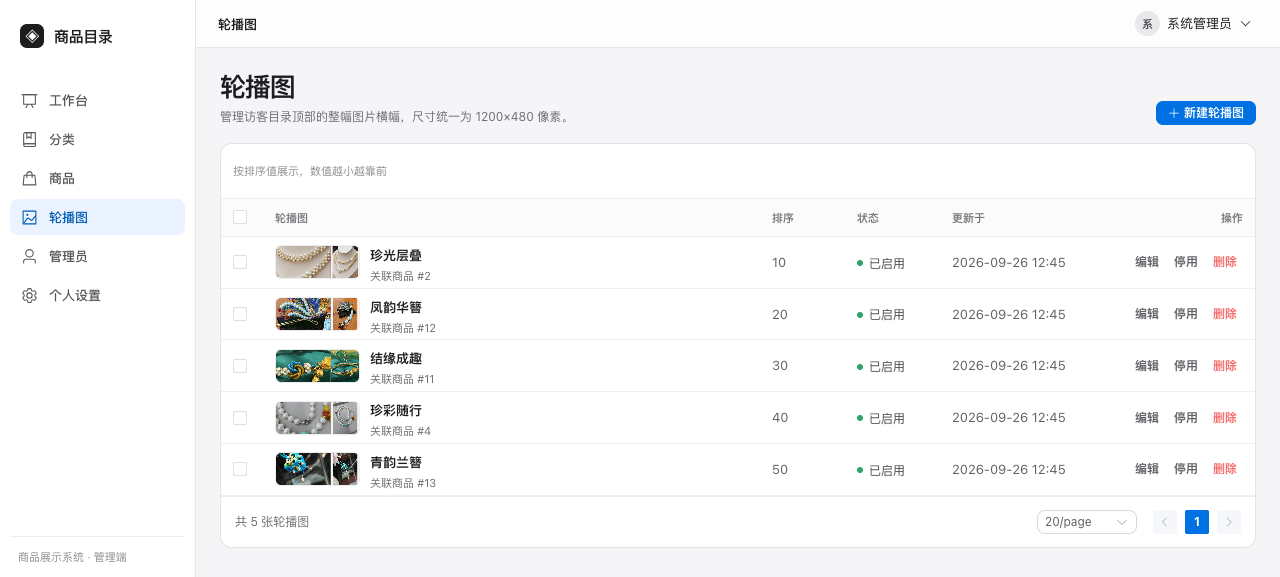Click the 管理员 user icon

point(30,257)
